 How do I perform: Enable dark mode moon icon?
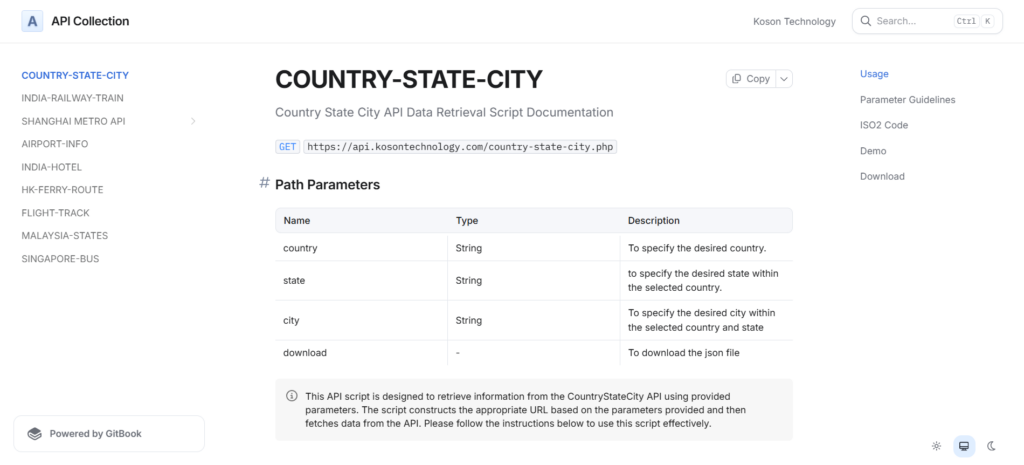(x=992, y=446)
